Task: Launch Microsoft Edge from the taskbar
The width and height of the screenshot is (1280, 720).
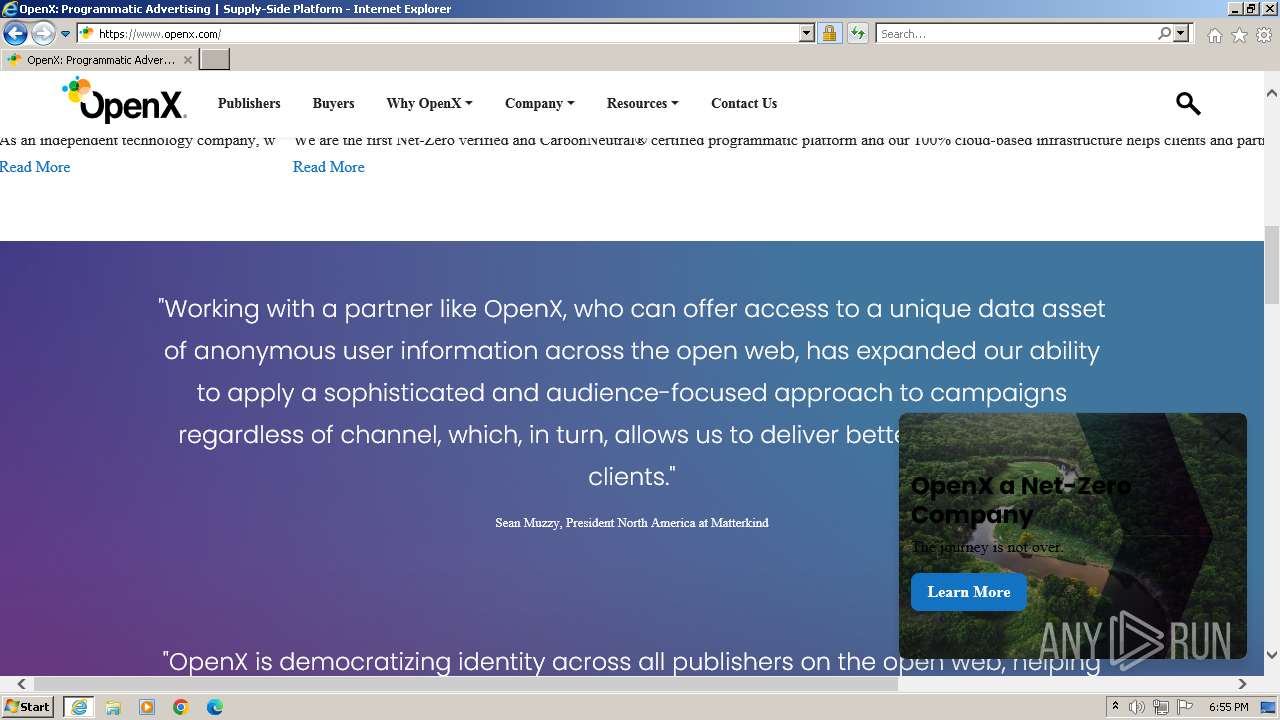Action: (x=215, y=707)
